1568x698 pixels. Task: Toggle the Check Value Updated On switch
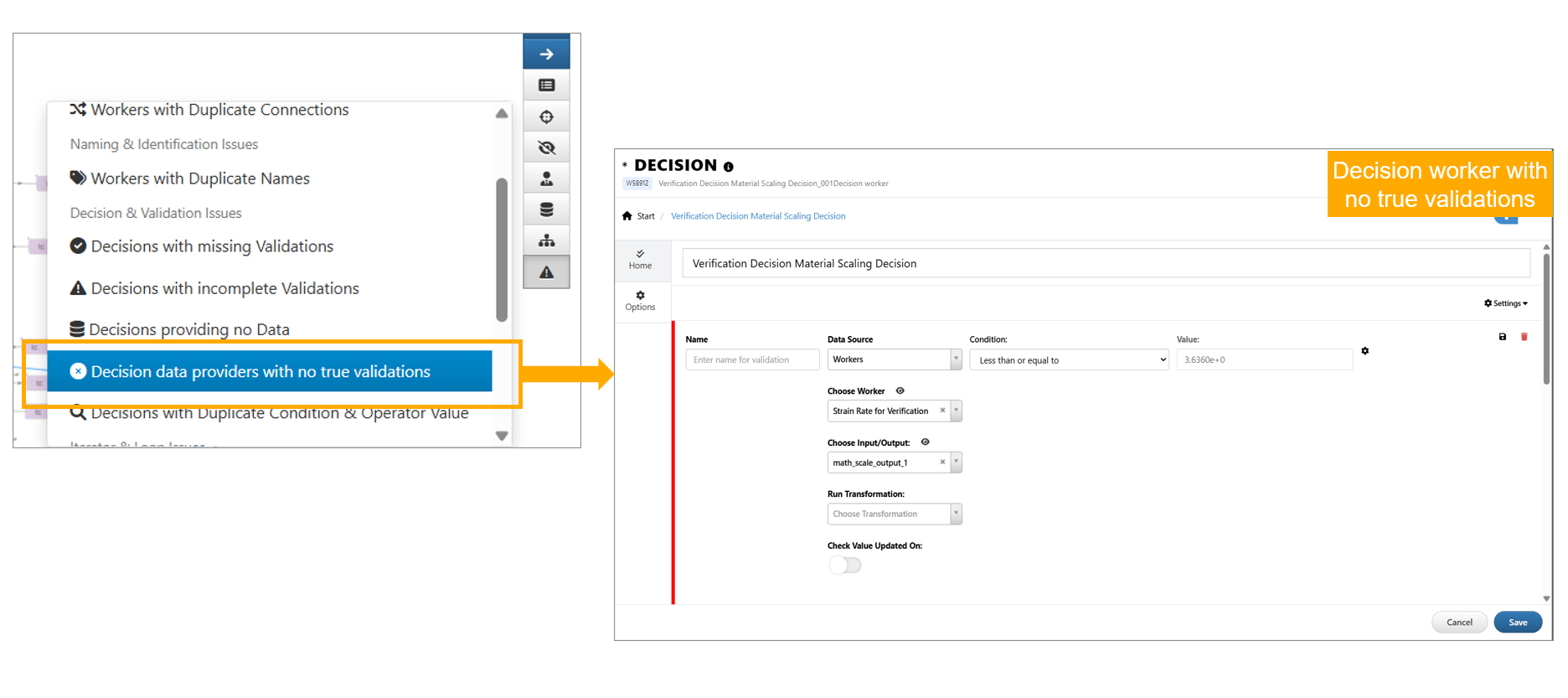pyautogui.click(x=844, y=565)
